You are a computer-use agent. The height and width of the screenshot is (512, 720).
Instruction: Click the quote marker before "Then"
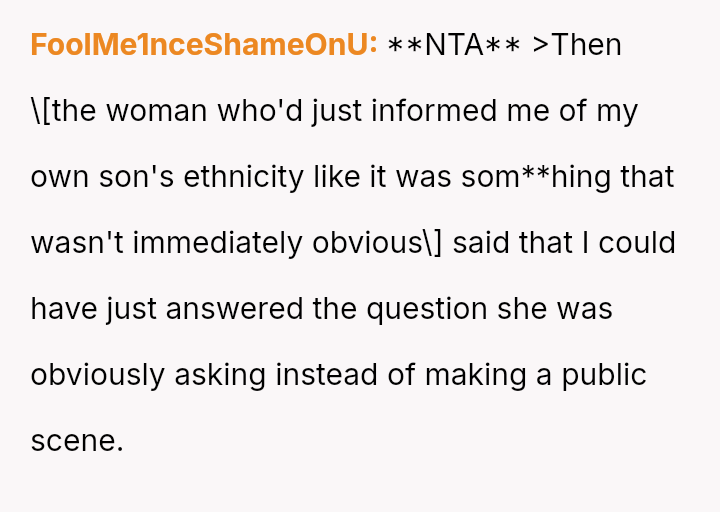coord(540,45)
